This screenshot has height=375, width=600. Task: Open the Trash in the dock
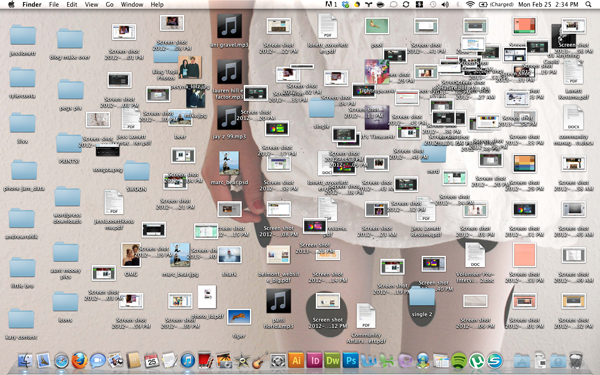576,360
